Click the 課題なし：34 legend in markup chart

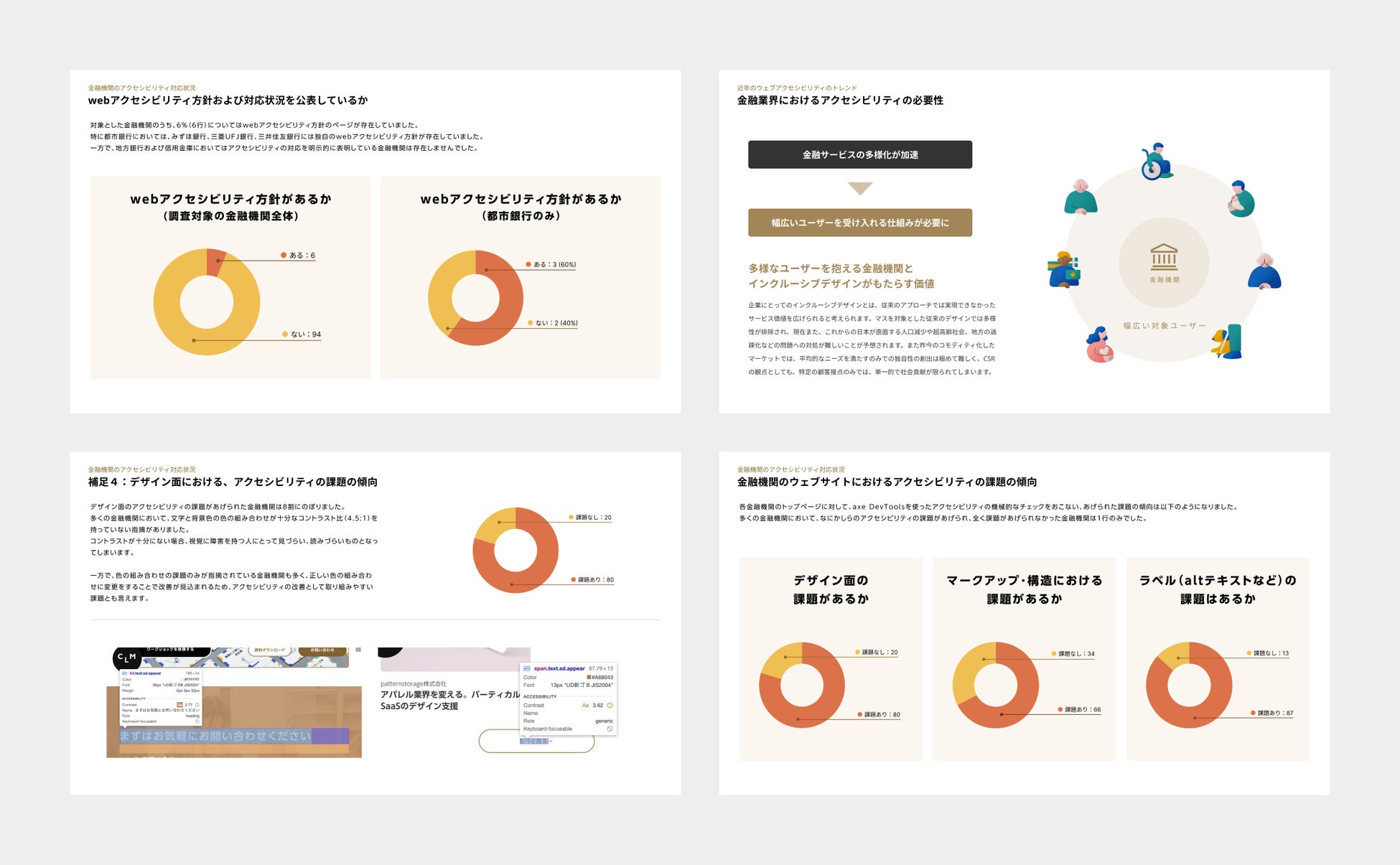pos(1075,653)
